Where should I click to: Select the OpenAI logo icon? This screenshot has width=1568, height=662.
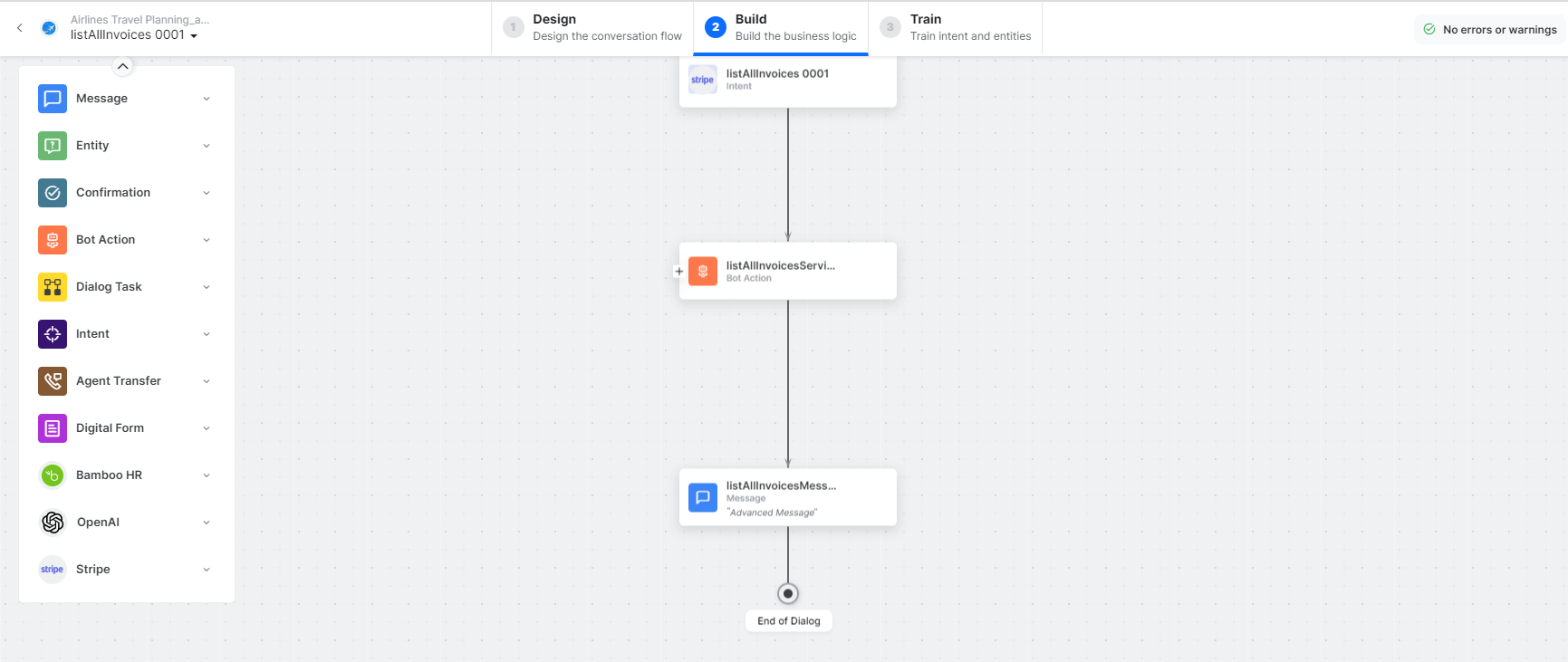[53, 523]
